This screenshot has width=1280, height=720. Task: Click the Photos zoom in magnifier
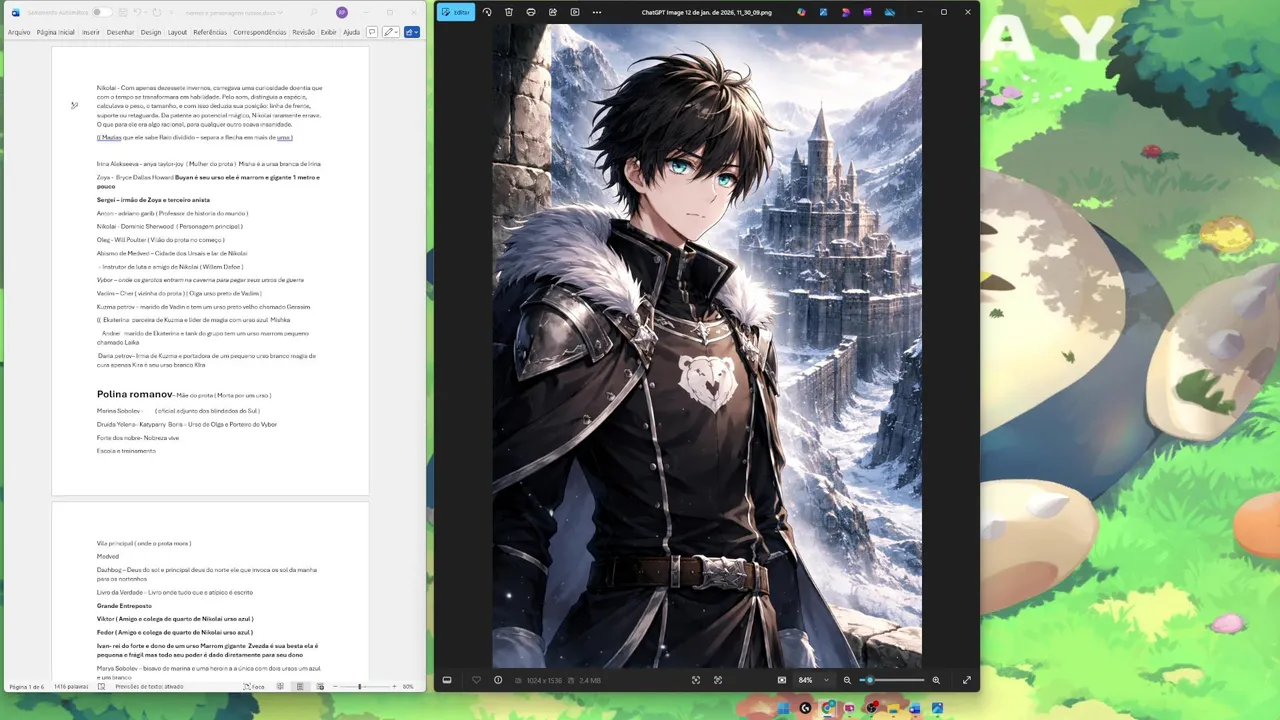pos(936,680)
